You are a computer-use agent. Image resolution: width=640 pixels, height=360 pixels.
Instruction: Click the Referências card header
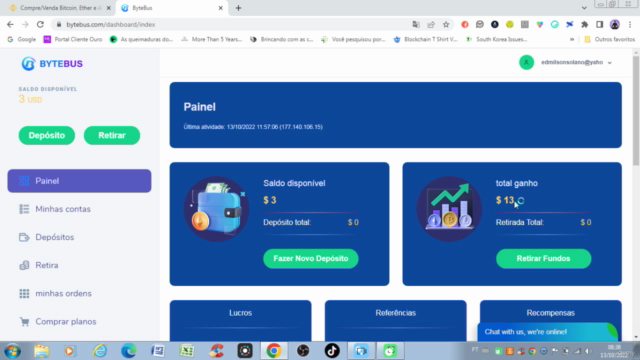[396, 313]
